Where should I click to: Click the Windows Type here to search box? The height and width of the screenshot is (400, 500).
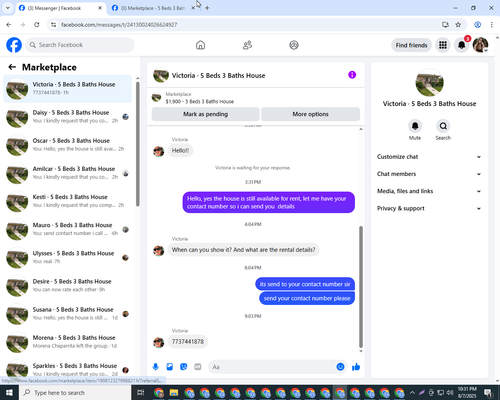click(x=74, y=392)
